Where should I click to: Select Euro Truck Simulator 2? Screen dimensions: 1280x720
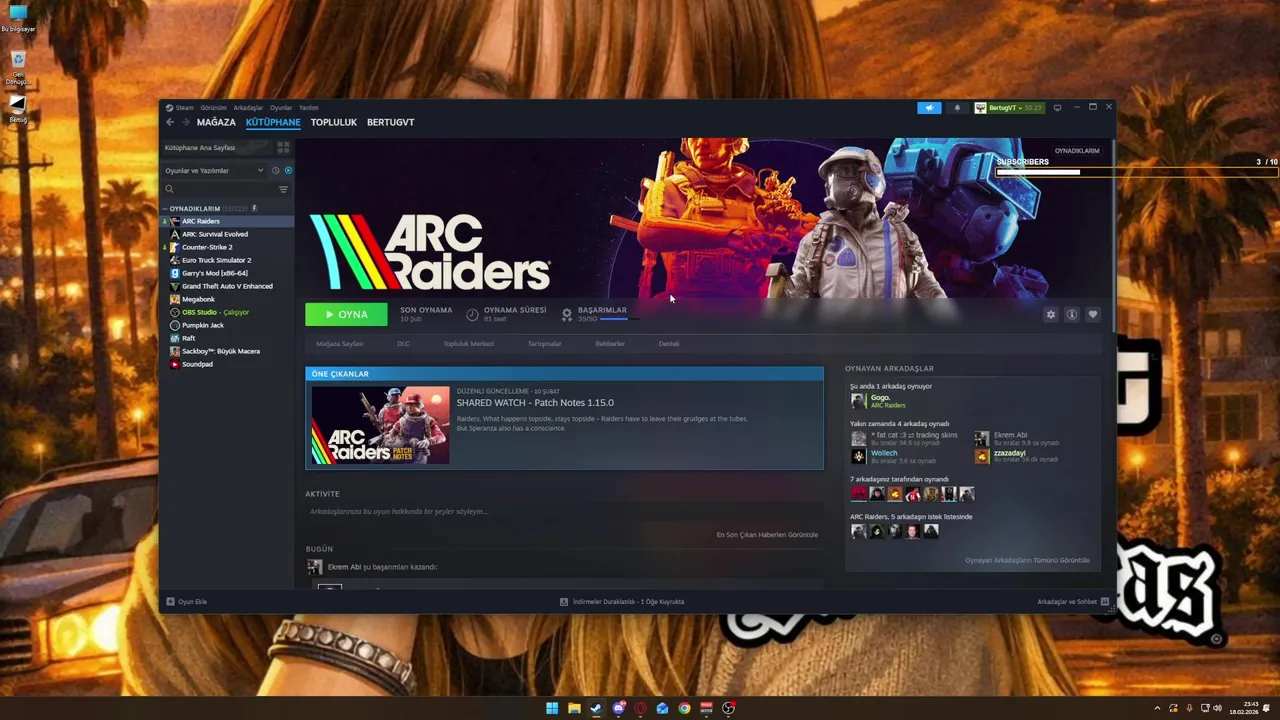click(227, 260)
